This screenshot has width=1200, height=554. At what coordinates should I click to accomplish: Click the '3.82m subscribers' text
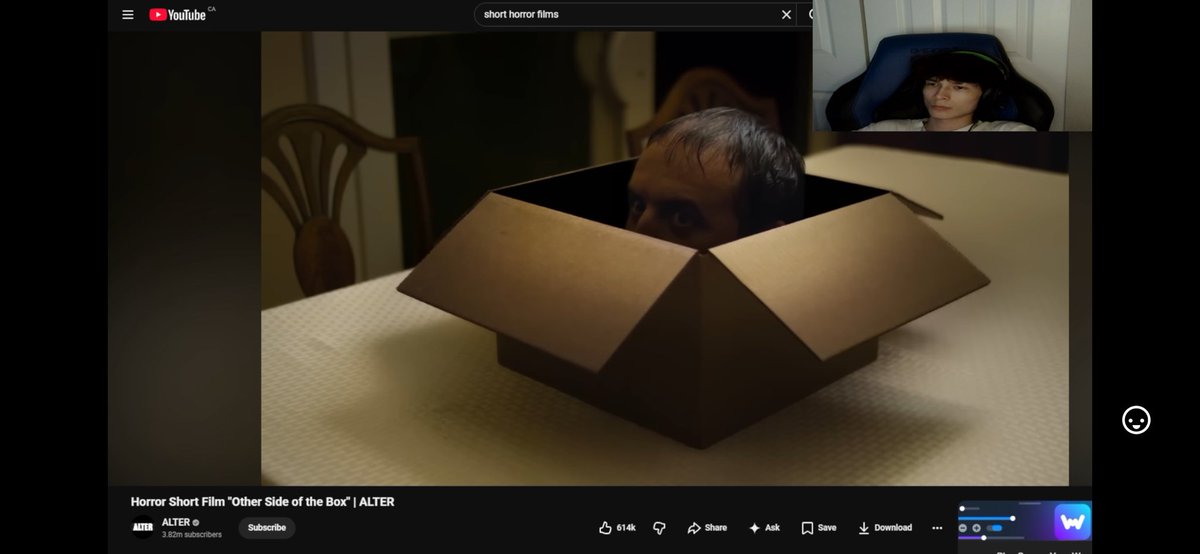[x=192, y=535]
